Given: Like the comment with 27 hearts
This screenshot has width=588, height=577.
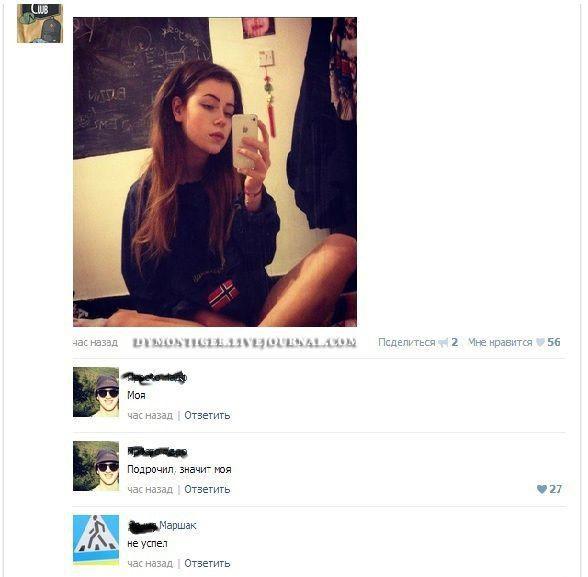Looking at the screenshot, I should 542,489.
